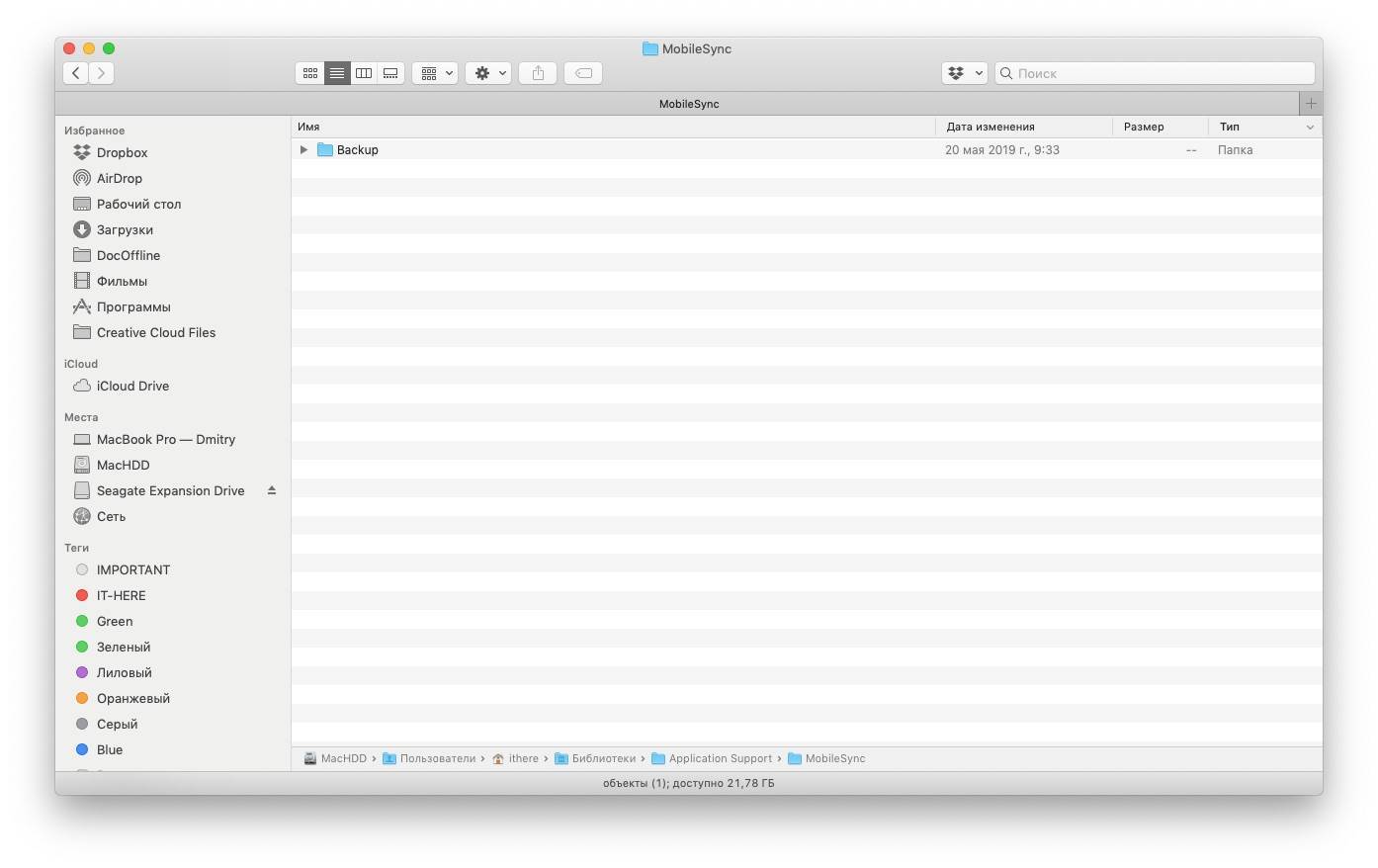Viewport: 1378px width, 868px height.
Task: Go back to the previous folder
Action: pos(76,73)
